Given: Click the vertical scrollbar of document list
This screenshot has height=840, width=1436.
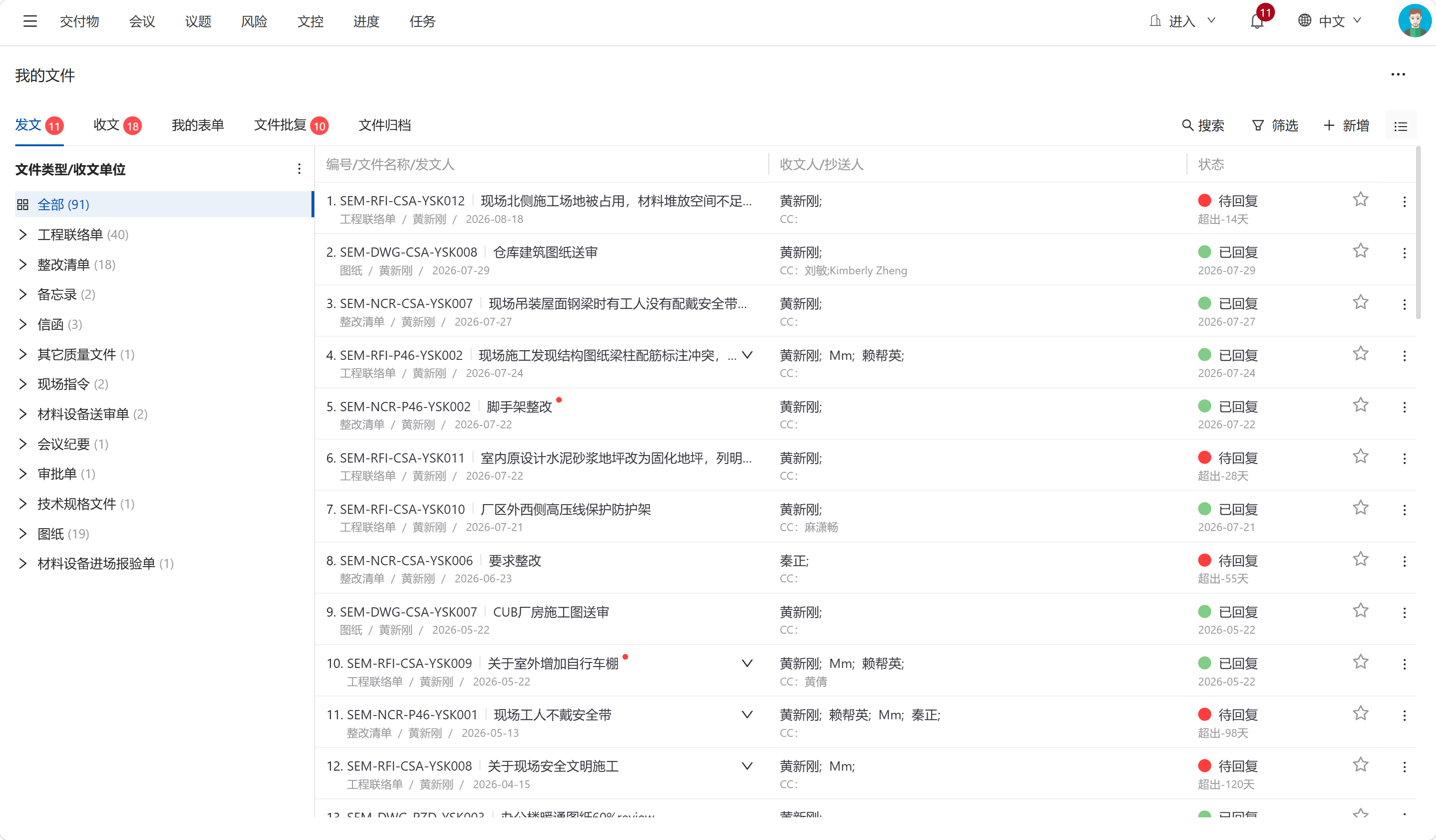Looking at the screenshot, I should coord(1419,234).
